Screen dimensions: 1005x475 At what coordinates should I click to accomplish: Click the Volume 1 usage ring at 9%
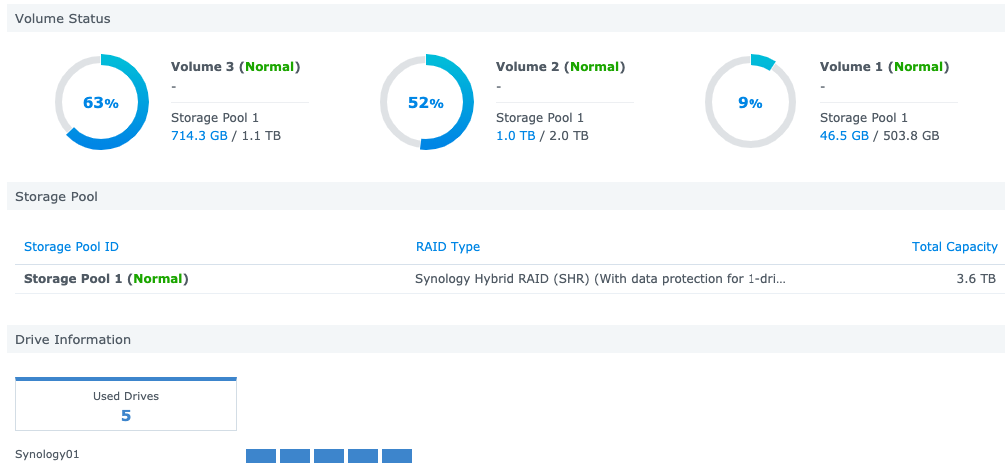(750, 102)
